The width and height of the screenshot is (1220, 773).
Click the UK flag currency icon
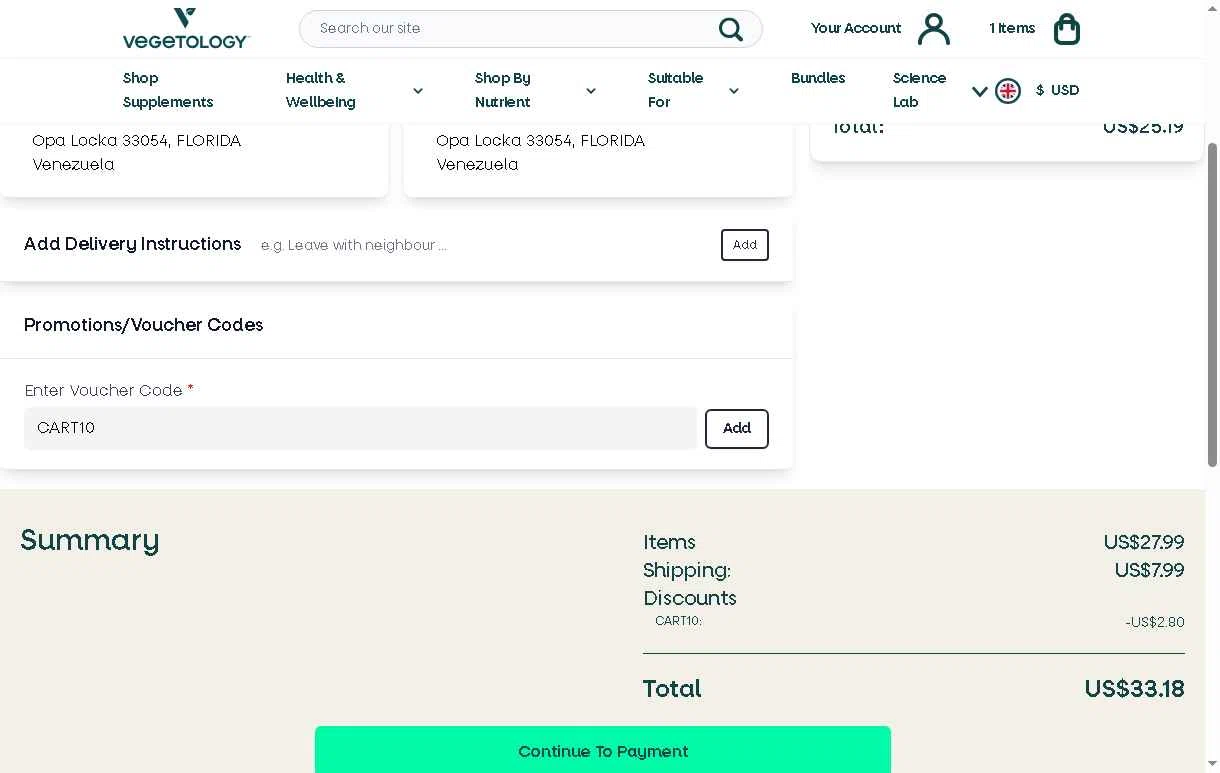1008,91
